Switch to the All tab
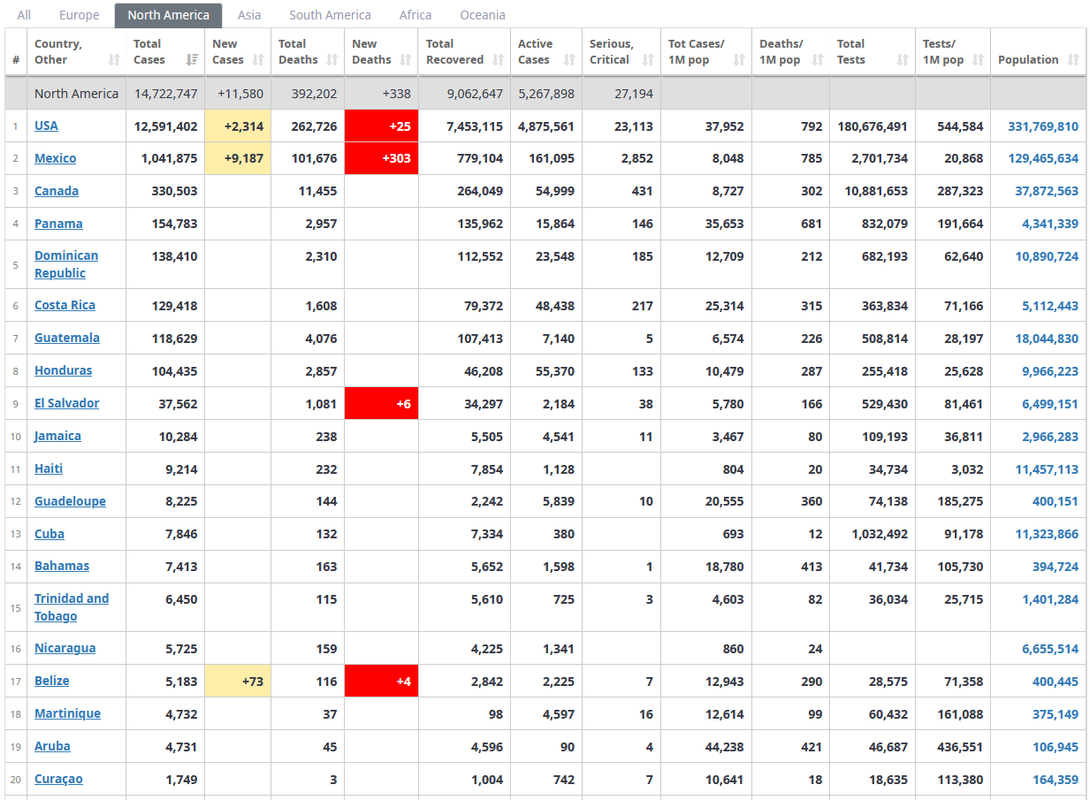 point(24,15)
